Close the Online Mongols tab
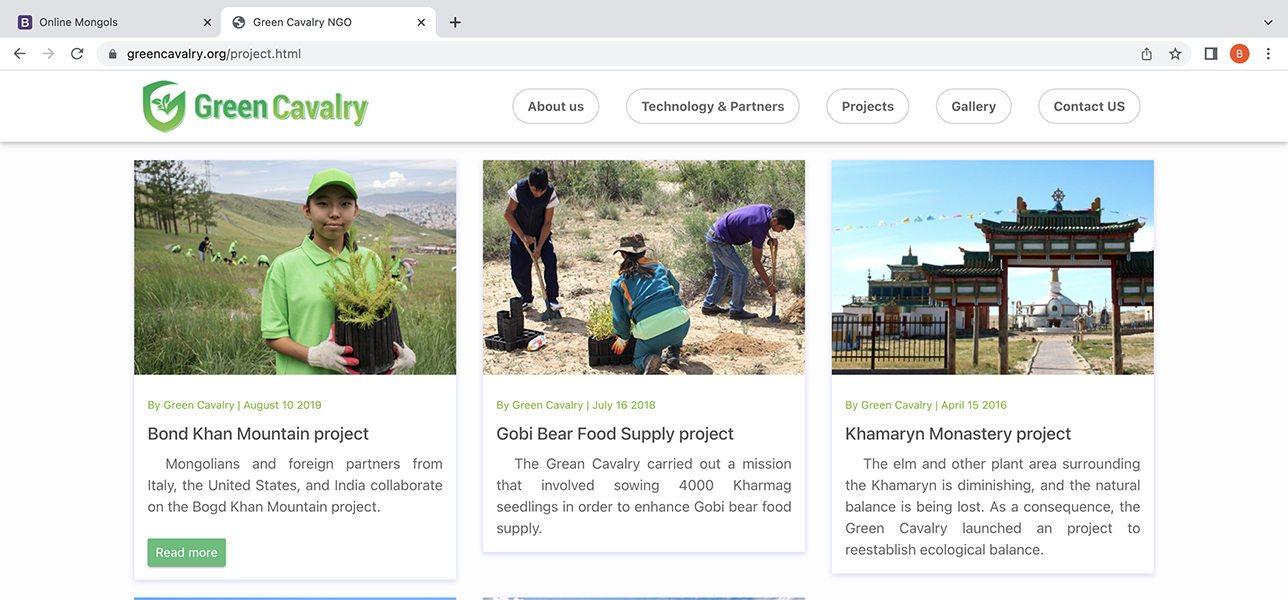 tap(207, 22)
